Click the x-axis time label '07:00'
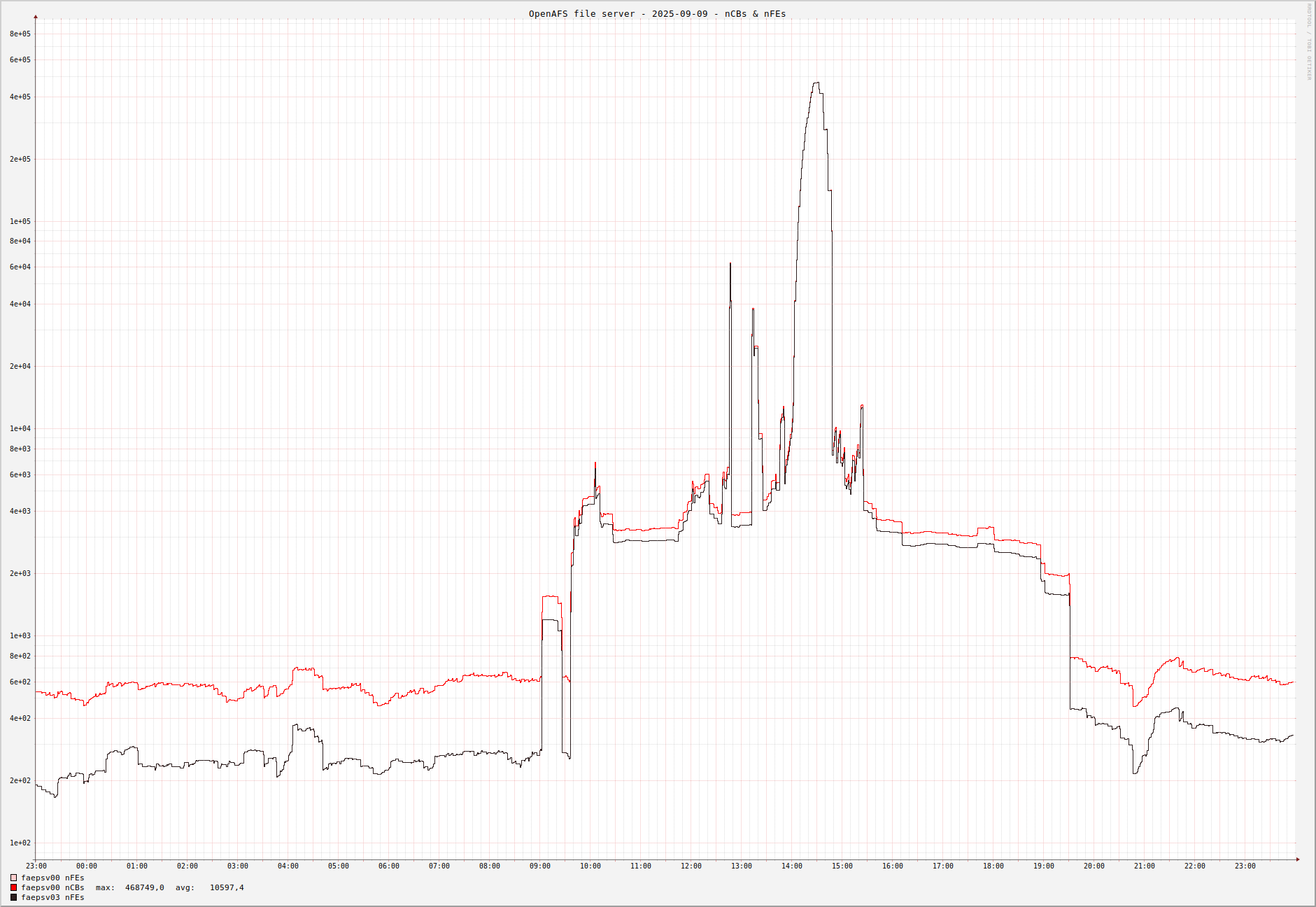This screenshot has height=907, width=1316. pyautogui.click(x=439, y=866)
